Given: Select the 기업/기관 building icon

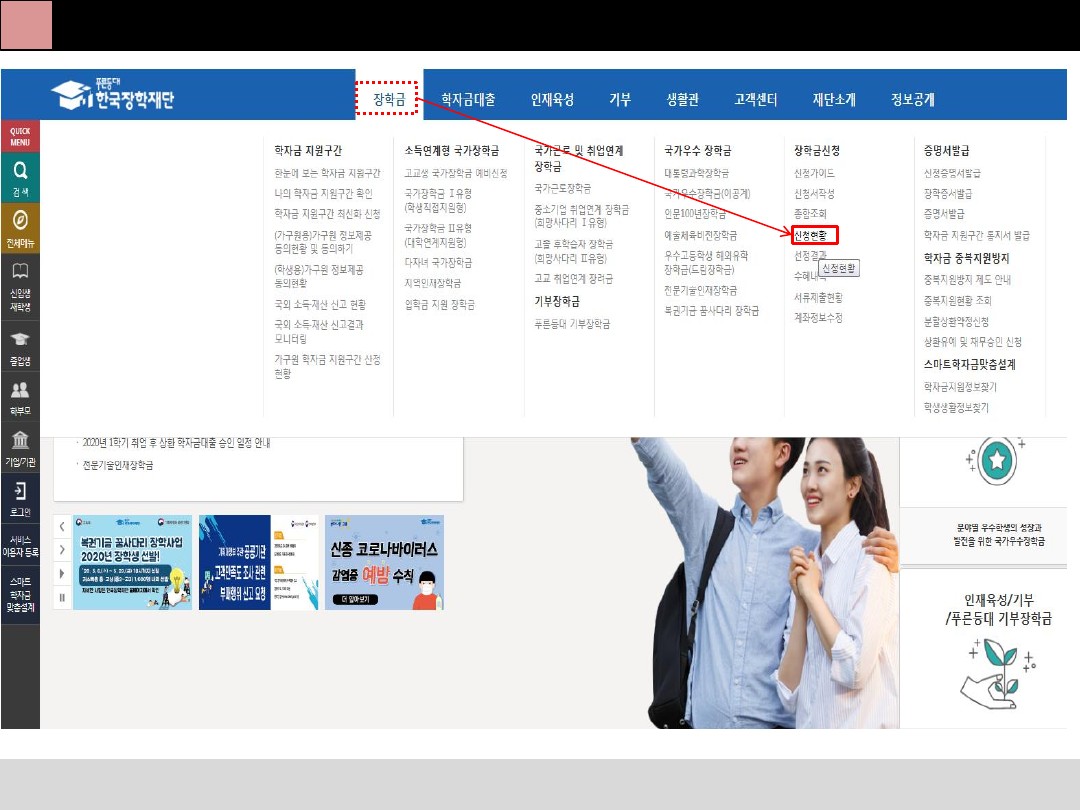Looking at the screenshot, I should (20, 448).
